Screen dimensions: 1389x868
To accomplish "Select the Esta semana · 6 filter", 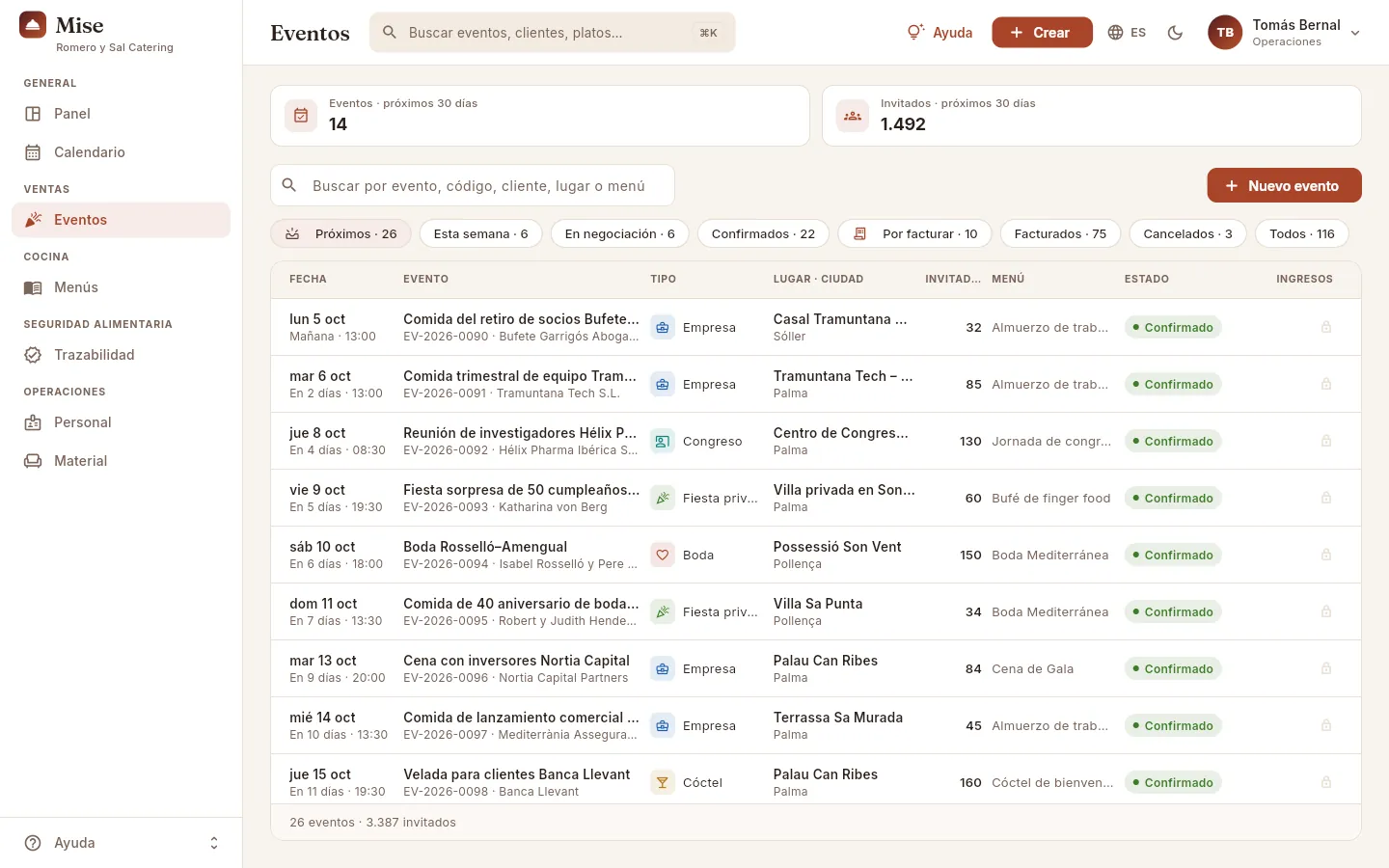I will point(481,233).
